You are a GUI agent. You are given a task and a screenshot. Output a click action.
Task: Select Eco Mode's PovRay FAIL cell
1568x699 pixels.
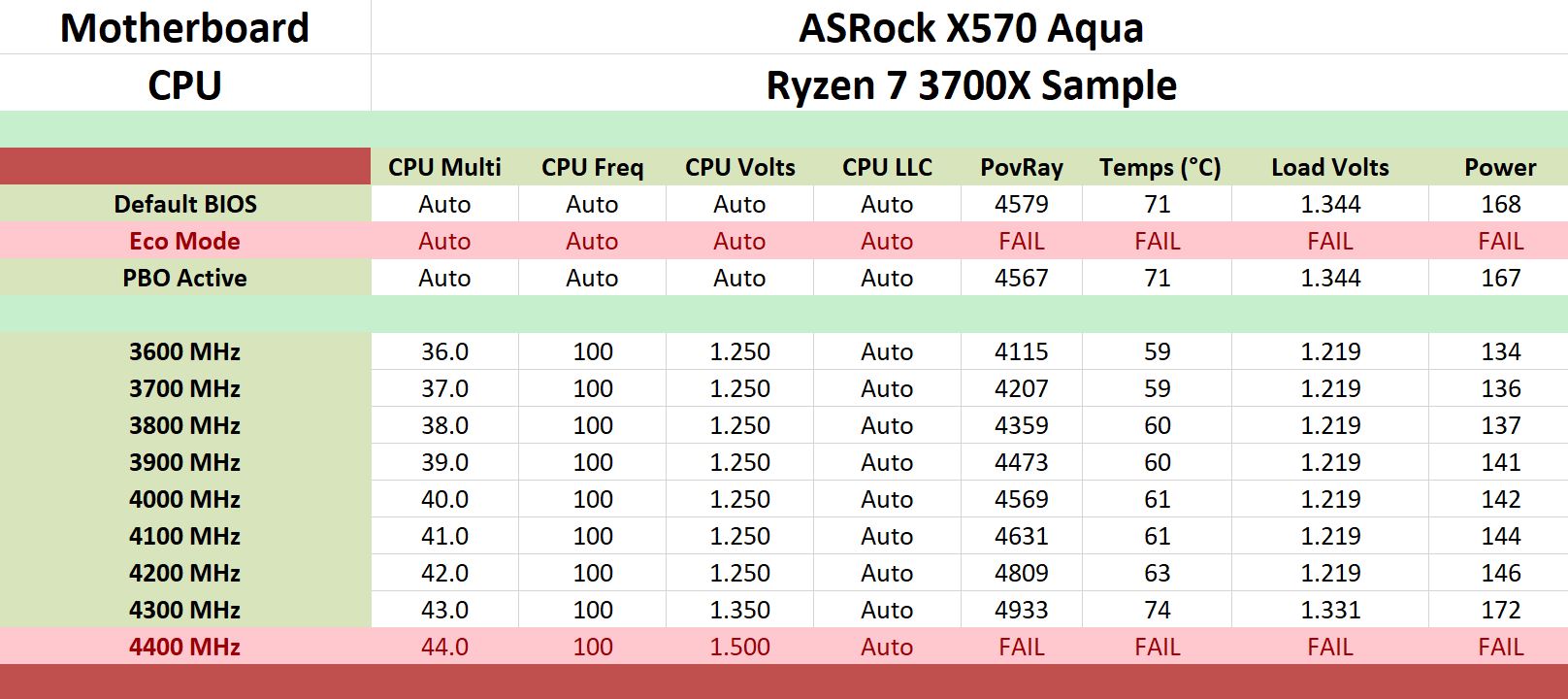tap(1022, 241)
